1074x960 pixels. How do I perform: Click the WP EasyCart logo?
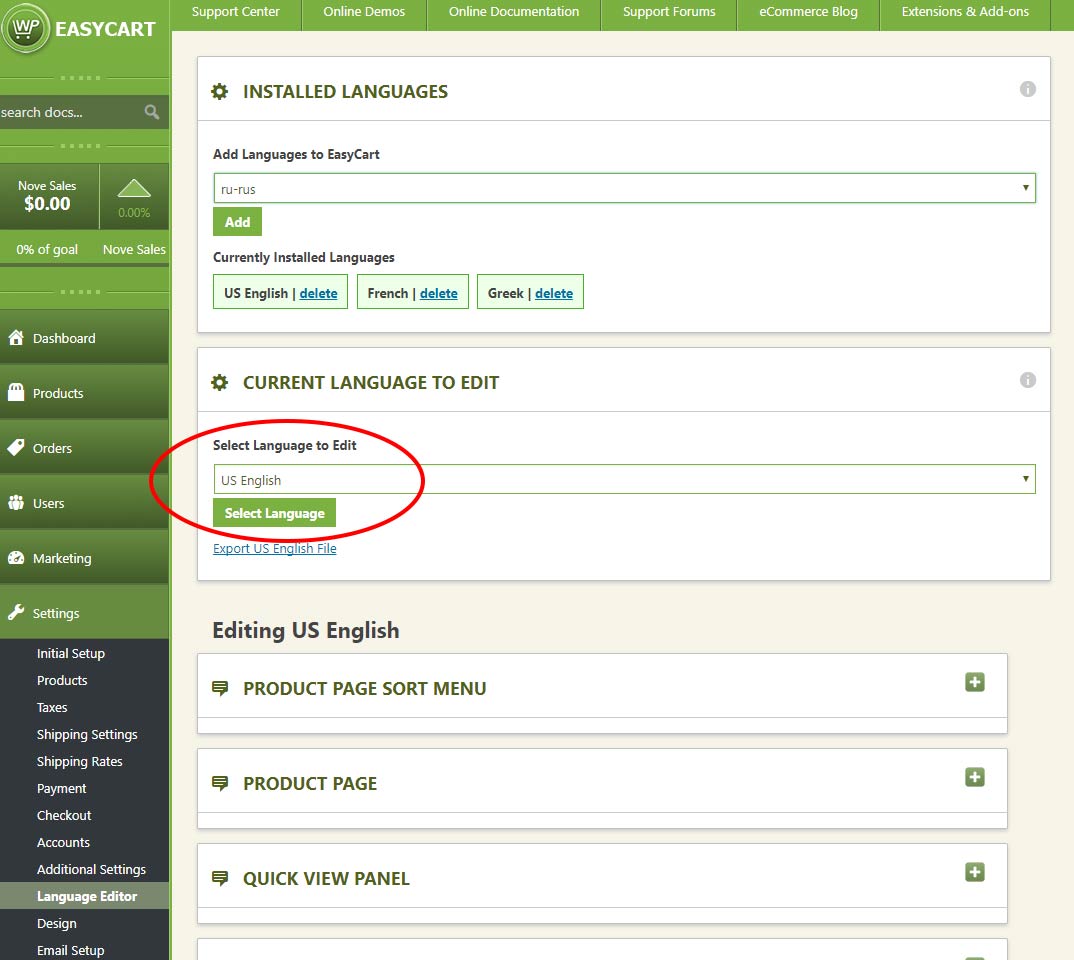tap(26, 28)
